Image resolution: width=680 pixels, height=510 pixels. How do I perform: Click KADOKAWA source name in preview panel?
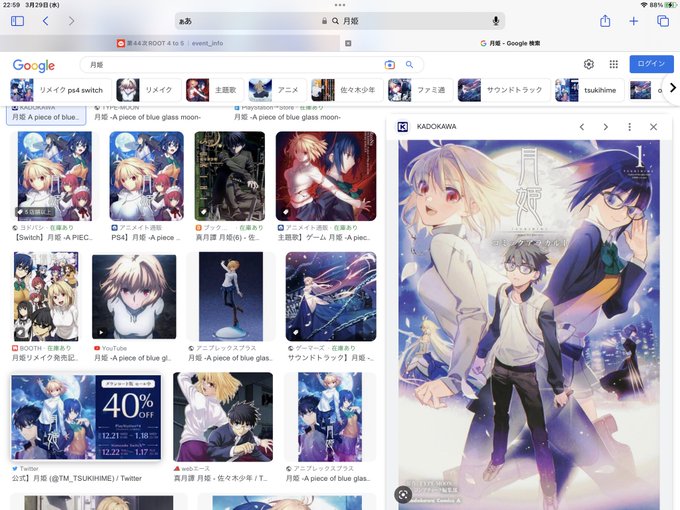click(x=436, y=127)
